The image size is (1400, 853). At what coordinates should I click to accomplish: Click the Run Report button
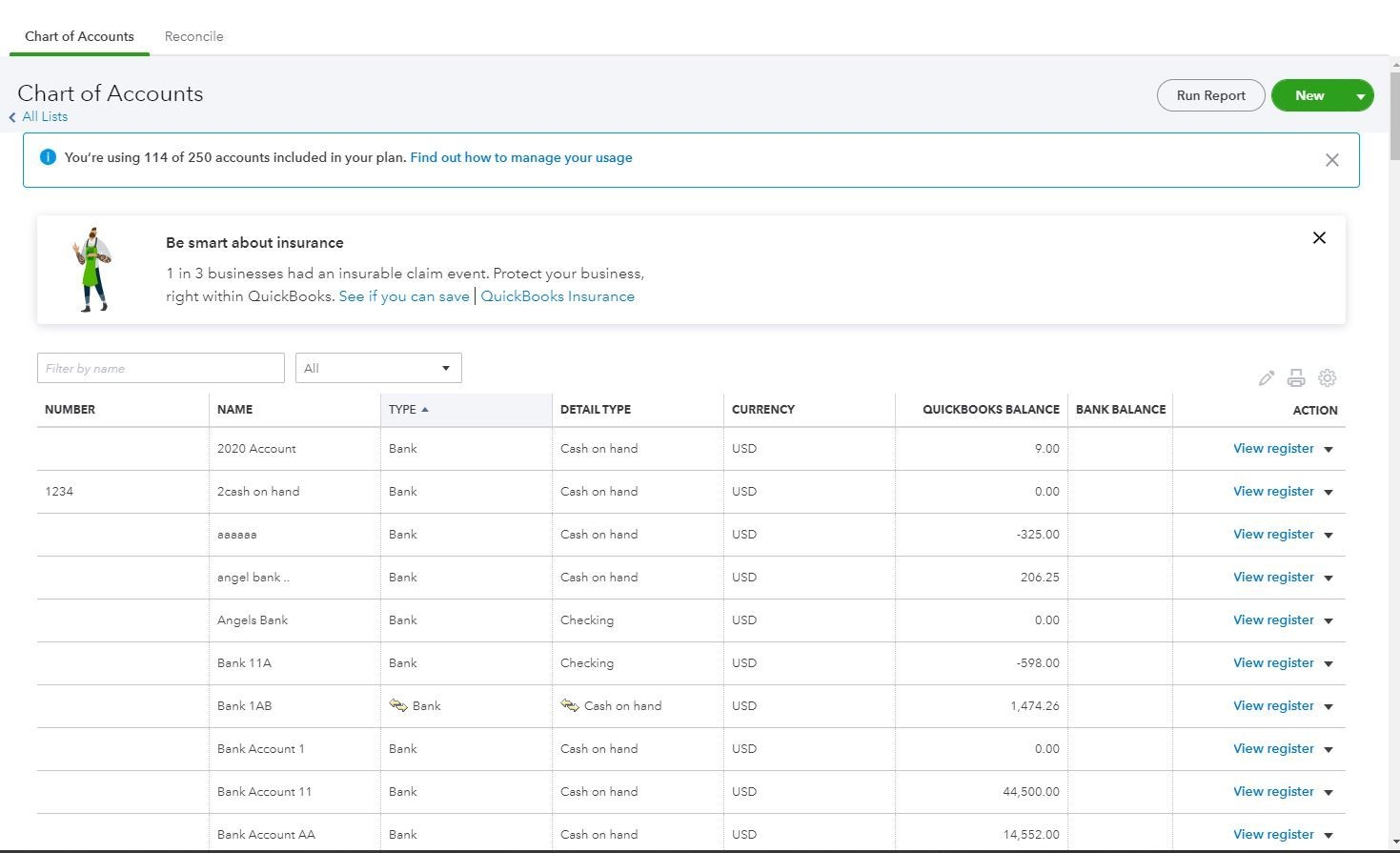coord(1210,95)
